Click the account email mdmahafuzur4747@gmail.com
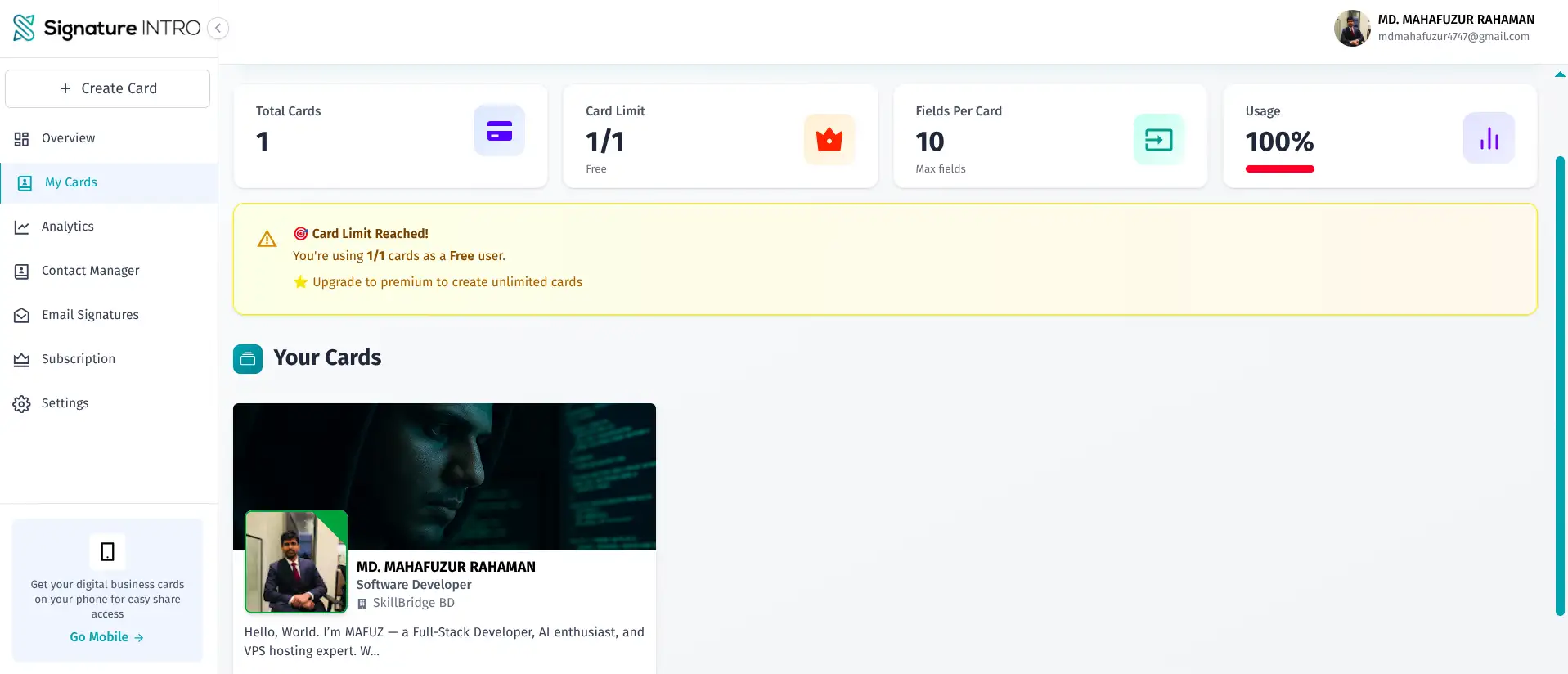Screen dimensions: 1568x674 point(1453,37)
